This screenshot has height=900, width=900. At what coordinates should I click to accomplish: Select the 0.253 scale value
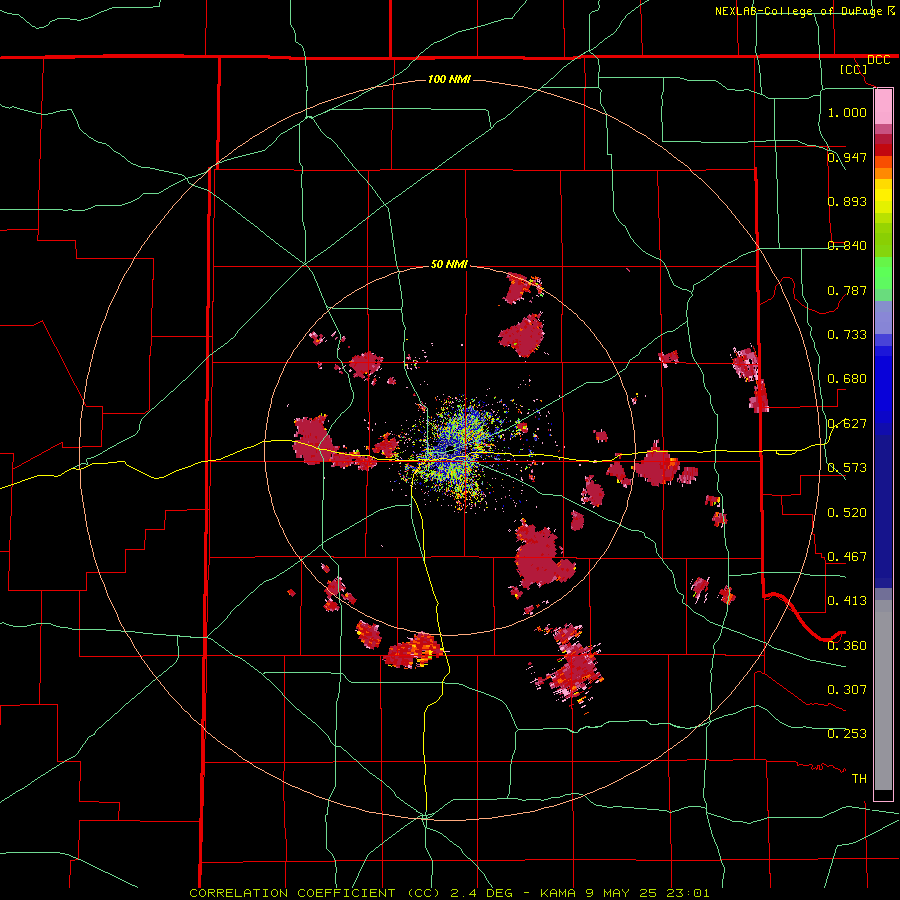coord(847,734)
